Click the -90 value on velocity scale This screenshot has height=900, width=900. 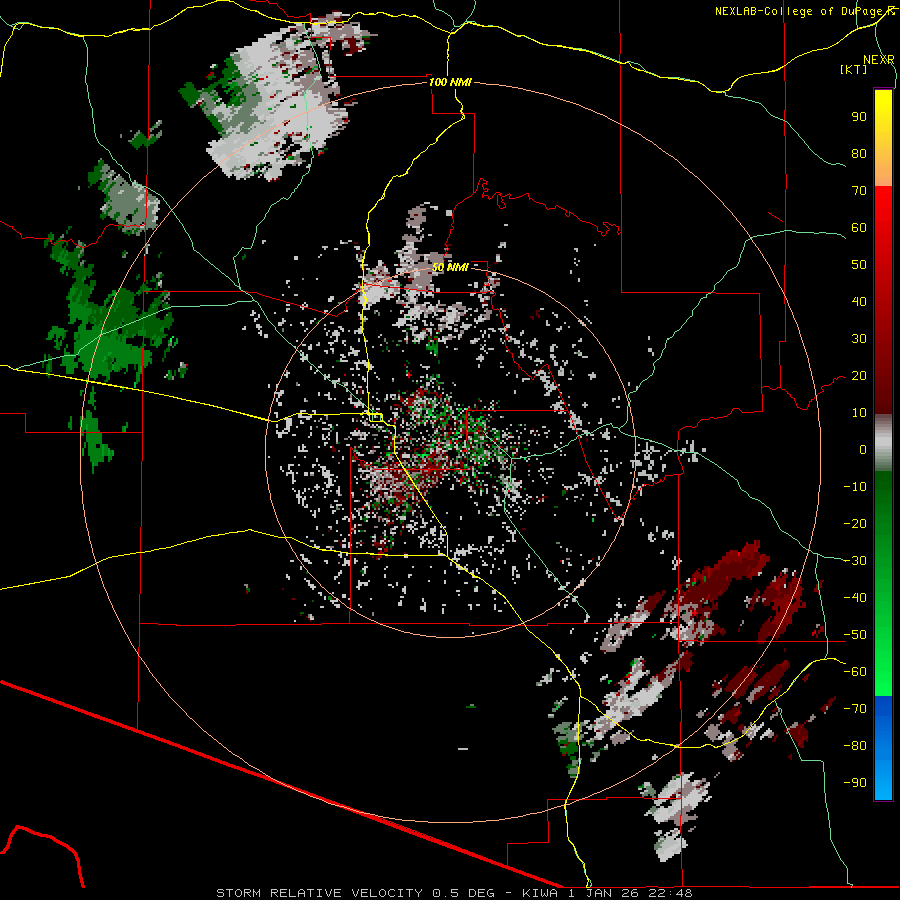point(855,783)
